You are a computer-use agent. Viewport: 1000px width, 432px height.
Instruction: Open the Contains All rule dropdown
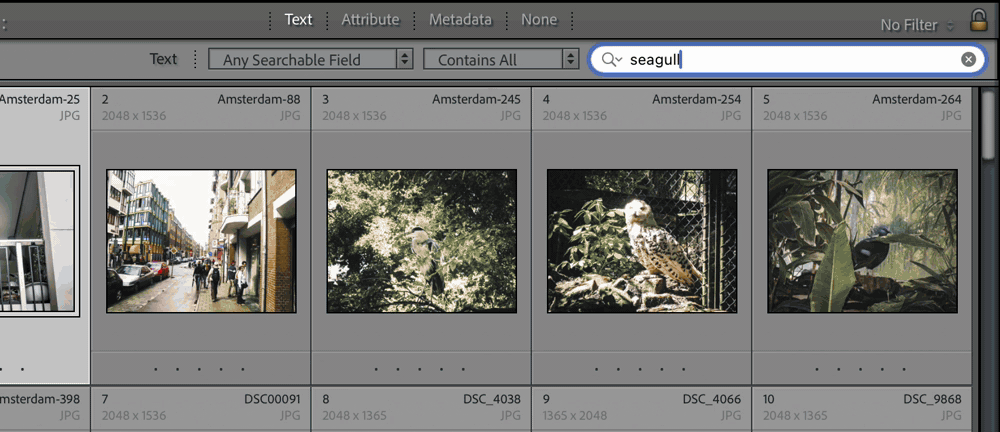click(501, 59)
